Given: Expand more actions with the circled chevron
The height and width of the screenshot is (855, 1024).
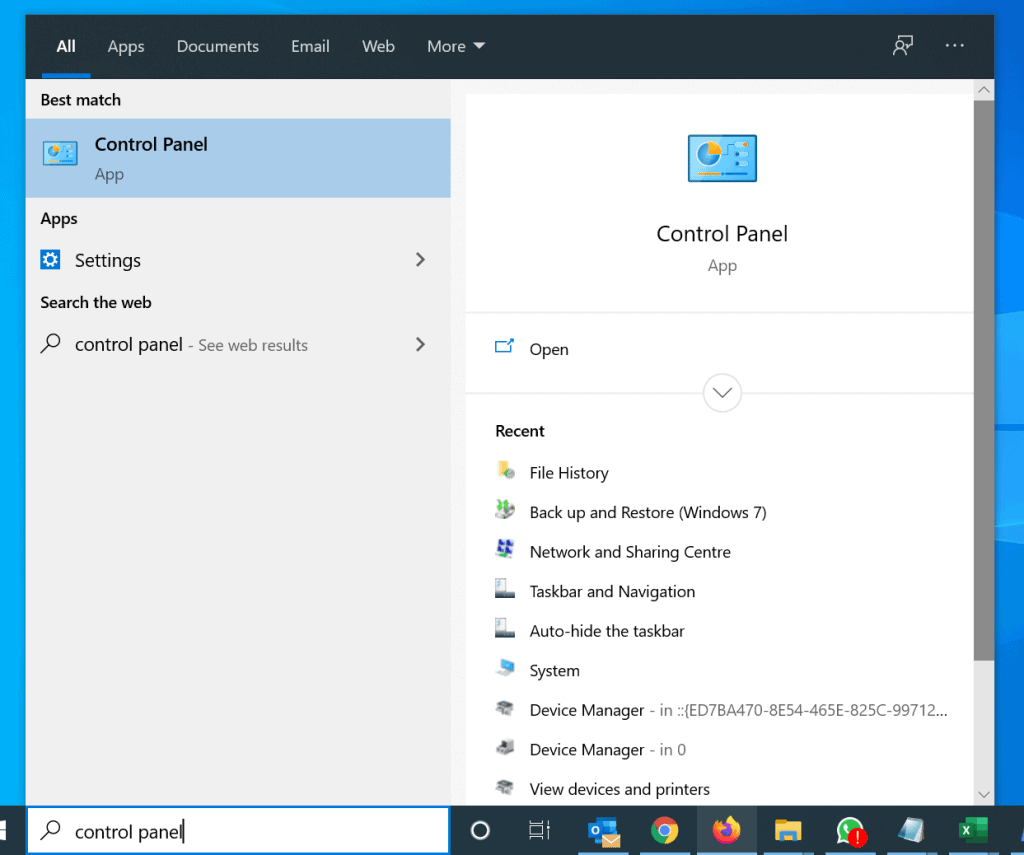Looking at the screenshot, I should [722, 393].
